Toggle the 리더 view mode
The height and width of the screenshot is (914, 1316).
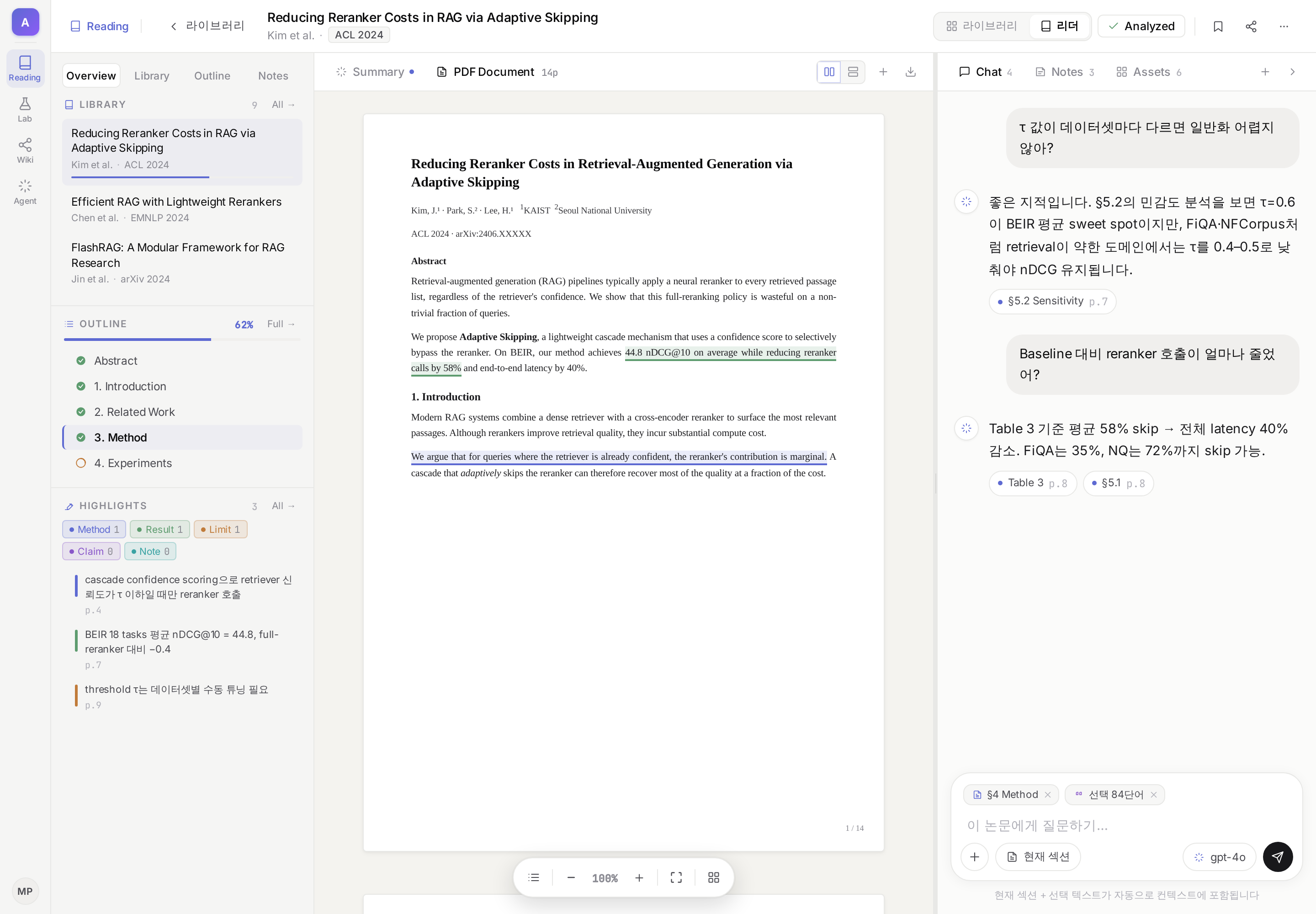click(1060, 27)
